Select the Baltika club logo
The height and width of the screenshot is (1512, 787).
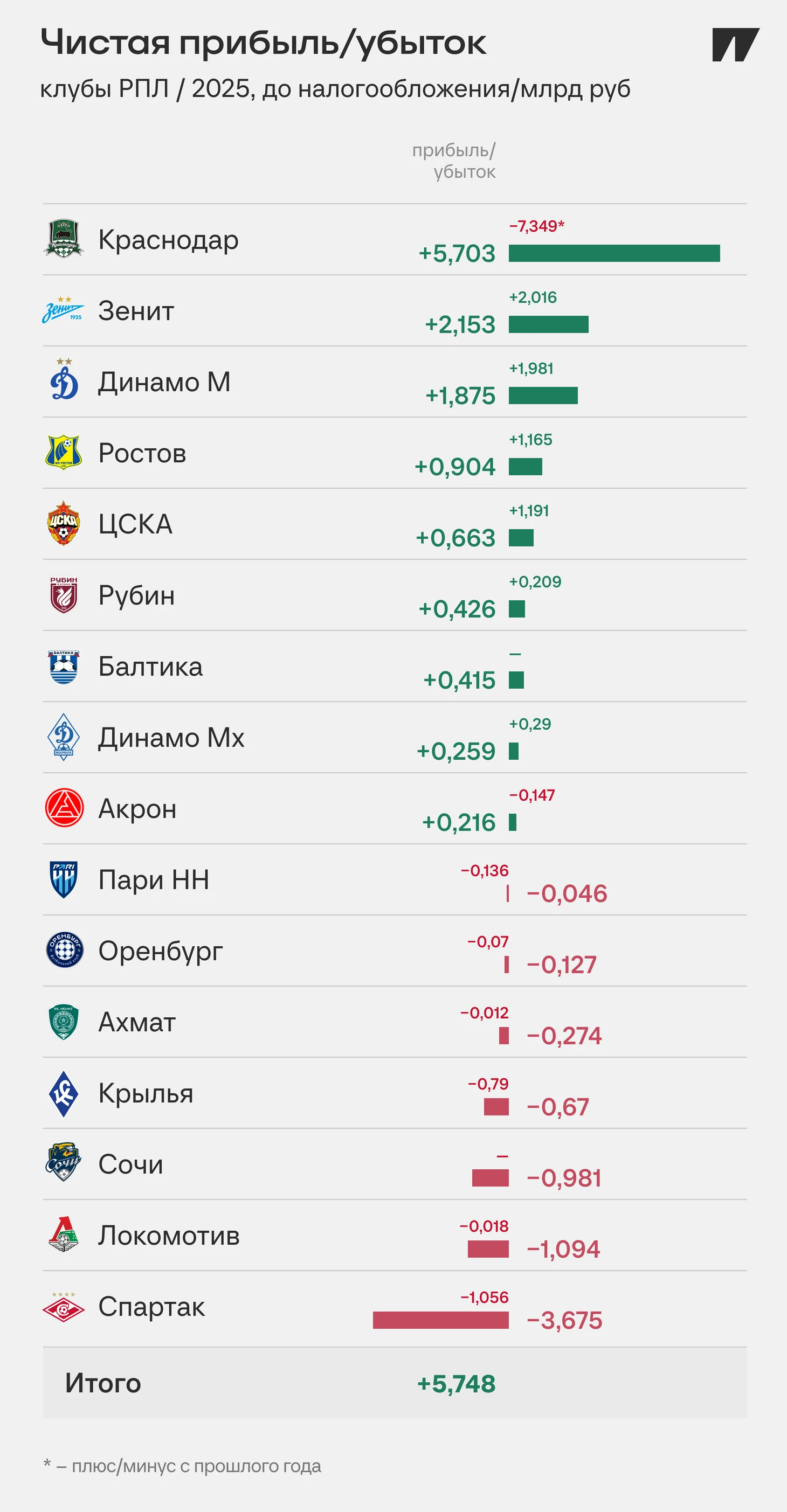pyautogui.click(x=64, y=666)
